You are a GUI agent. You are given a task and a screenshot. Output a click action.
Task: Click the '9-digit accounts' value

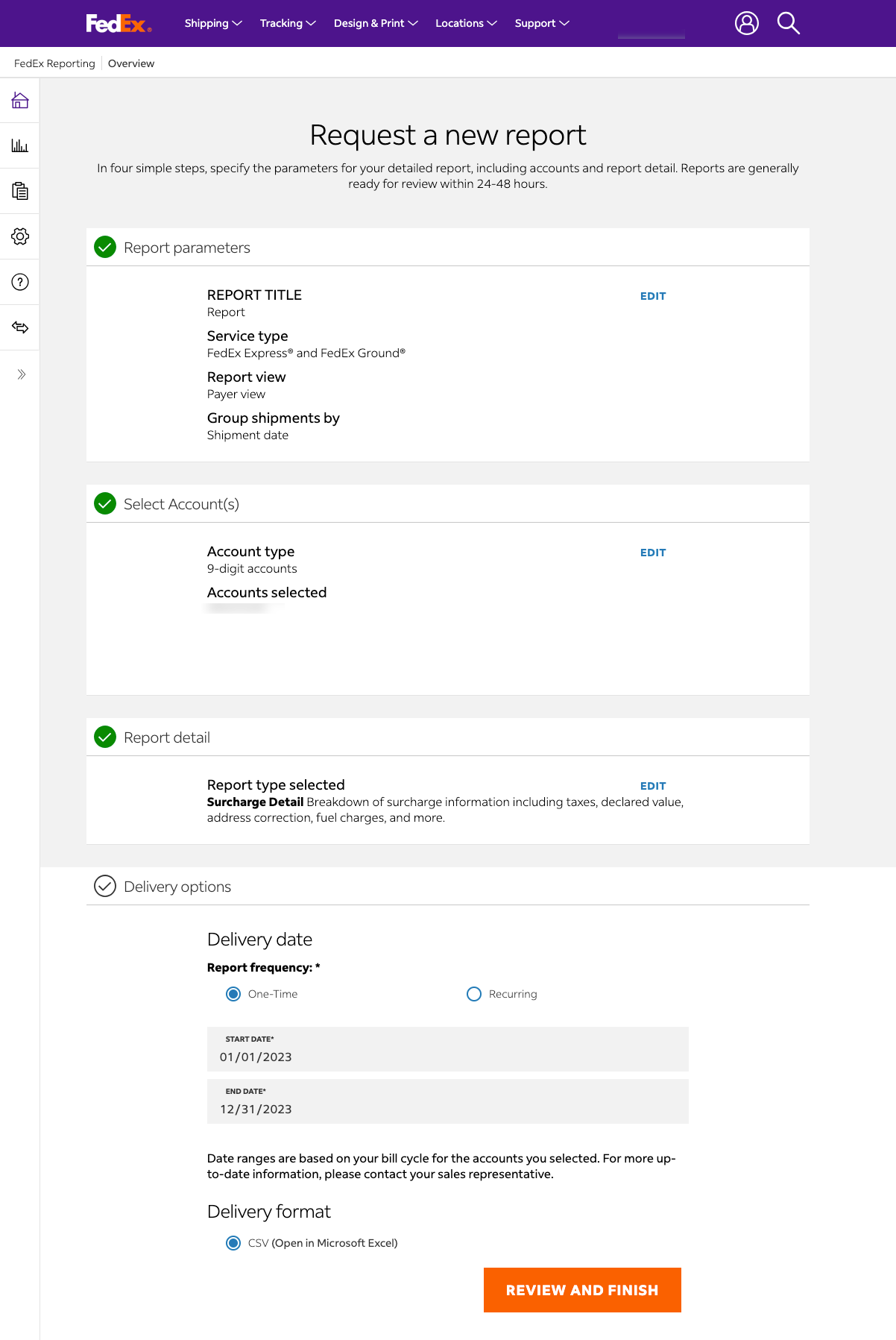click(x=252, y=569)
